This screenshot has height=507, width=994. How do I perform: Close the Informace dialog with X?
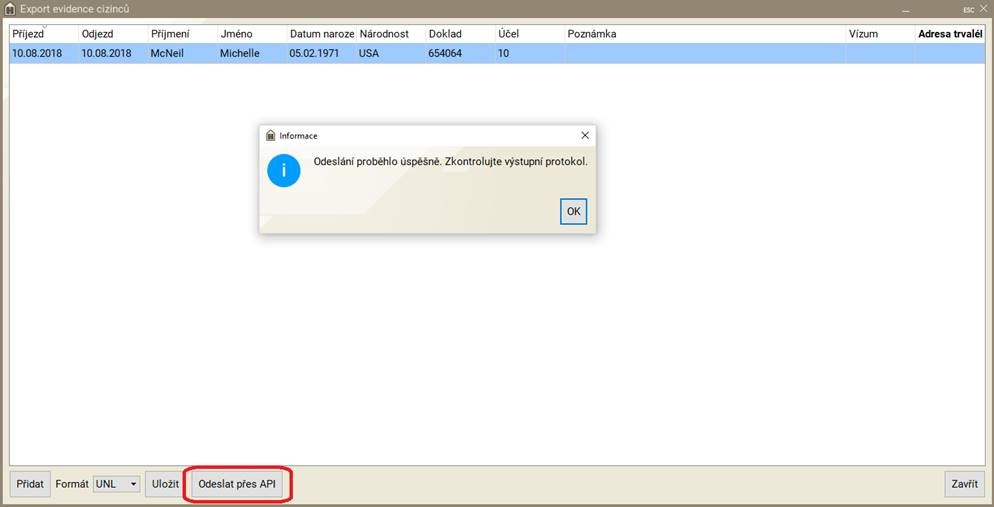pyautogui.click(x=585, y=135)
